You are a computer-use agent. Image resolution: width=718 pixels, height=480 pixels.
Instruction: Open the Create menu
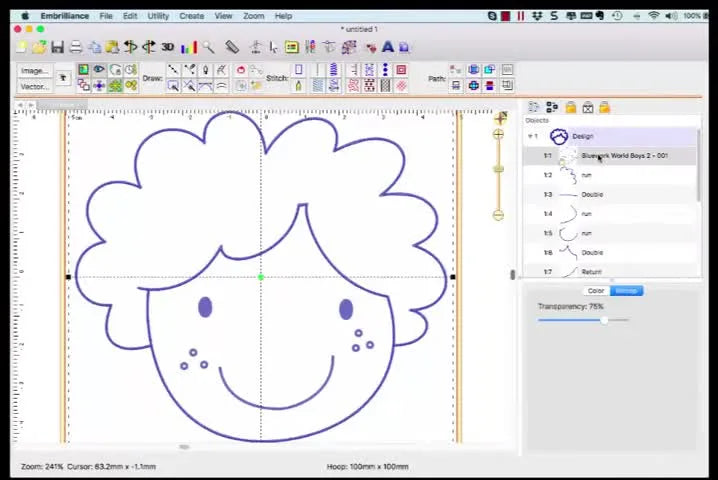[x=191, y=16]
